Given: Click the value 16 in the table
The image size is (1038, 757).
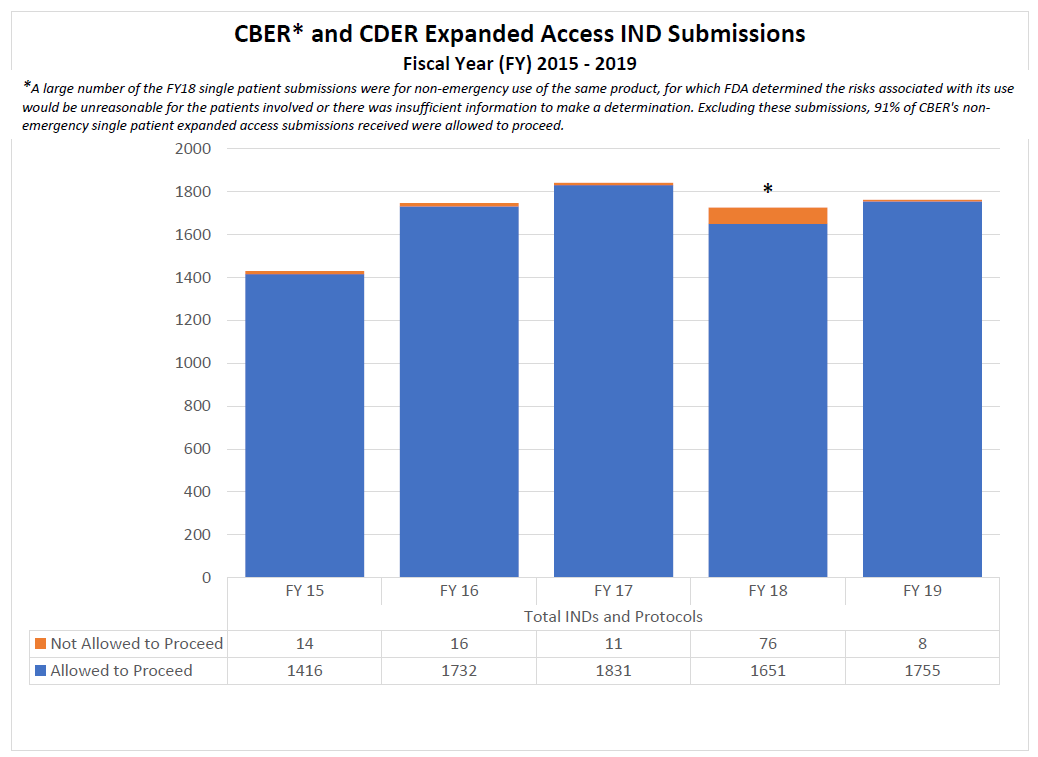Looking at the screenshot, I should [459, 644].
